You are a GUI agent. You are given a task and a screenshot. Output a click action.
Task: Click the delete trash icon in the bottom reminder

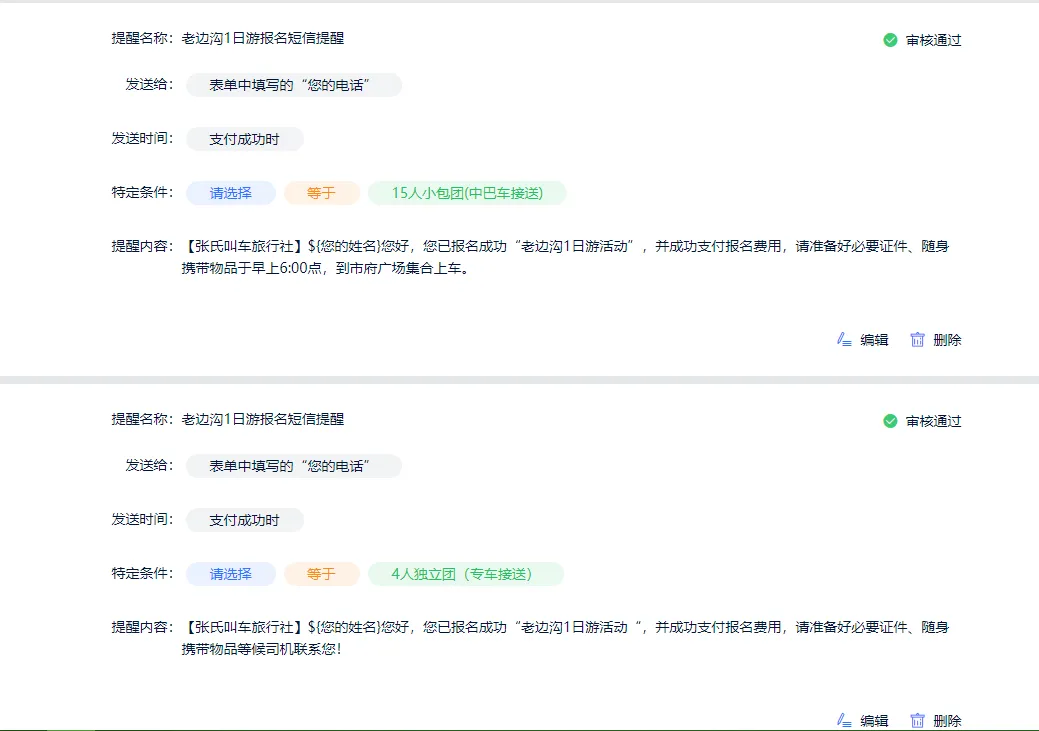917,720
